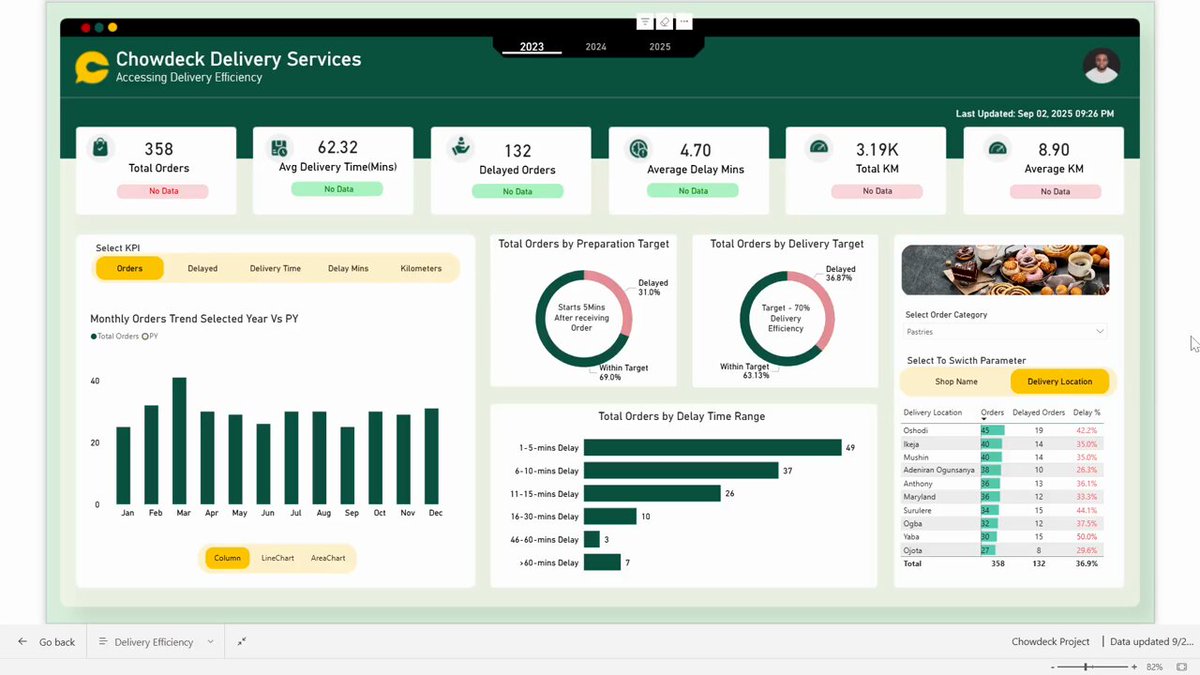Open the Select Order Category dropdown
Screen dimensions: 1200x675
tap(1005, 331)
